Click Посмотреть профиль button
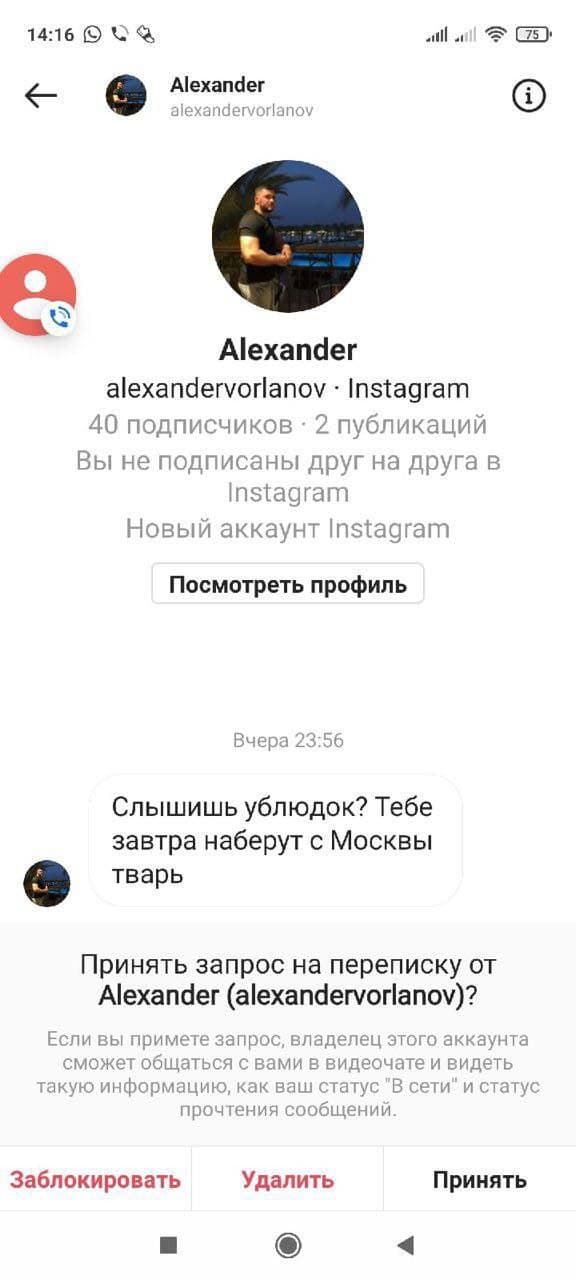Screen dimensions: 576x1280 (288, 584)
